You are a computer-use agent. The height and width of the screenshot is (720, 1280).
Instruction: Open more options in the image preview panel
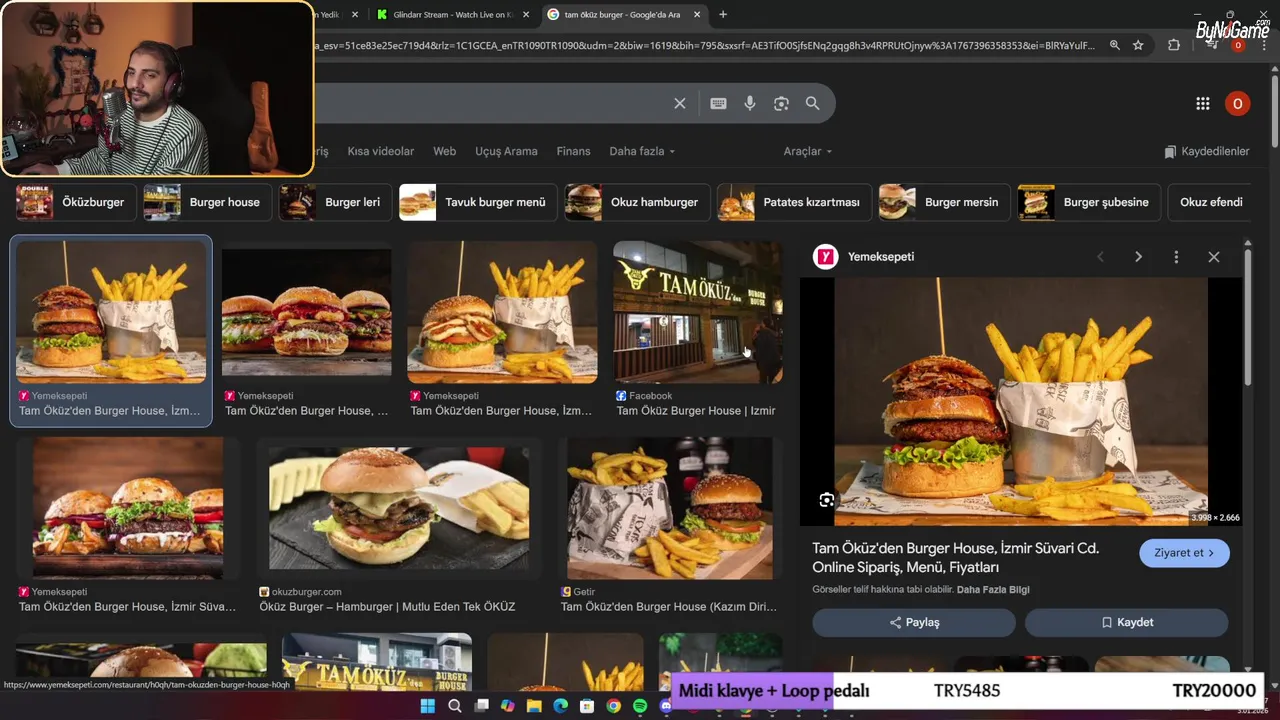[1176, 257]
